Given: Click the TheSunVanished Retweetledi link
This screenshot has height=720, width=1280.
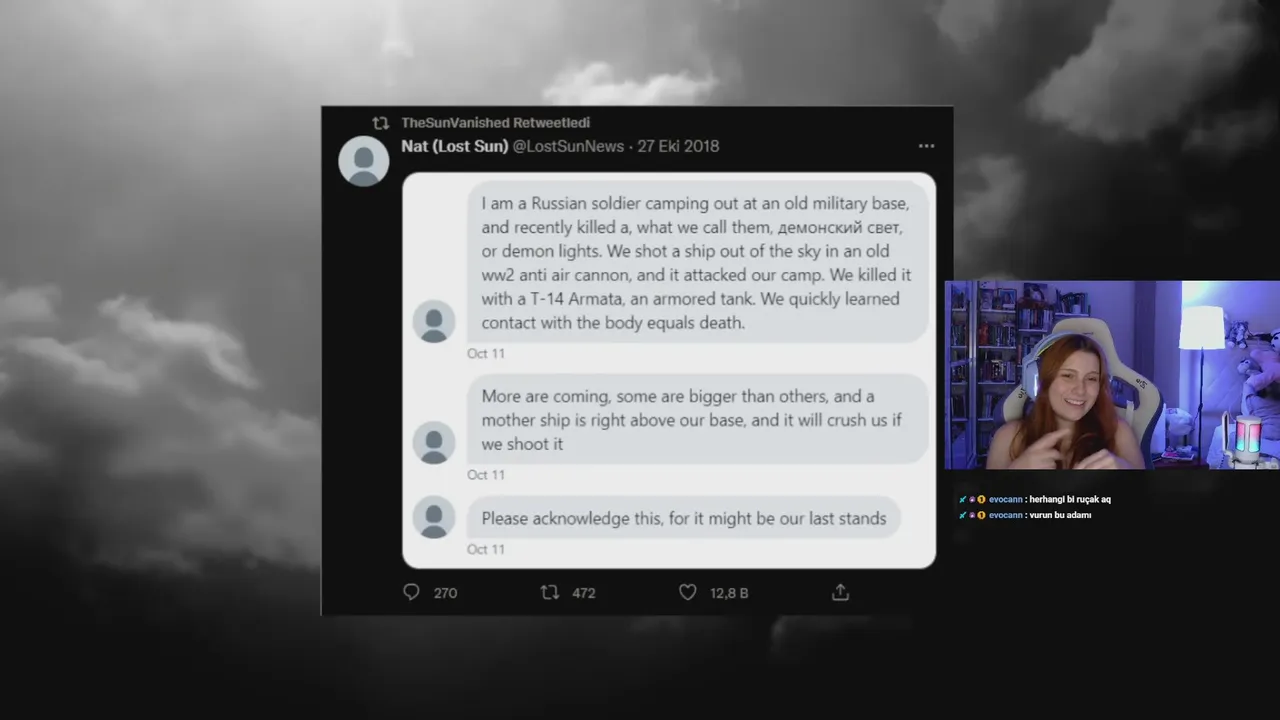Looking at the screenshot, I should point(495,123).
